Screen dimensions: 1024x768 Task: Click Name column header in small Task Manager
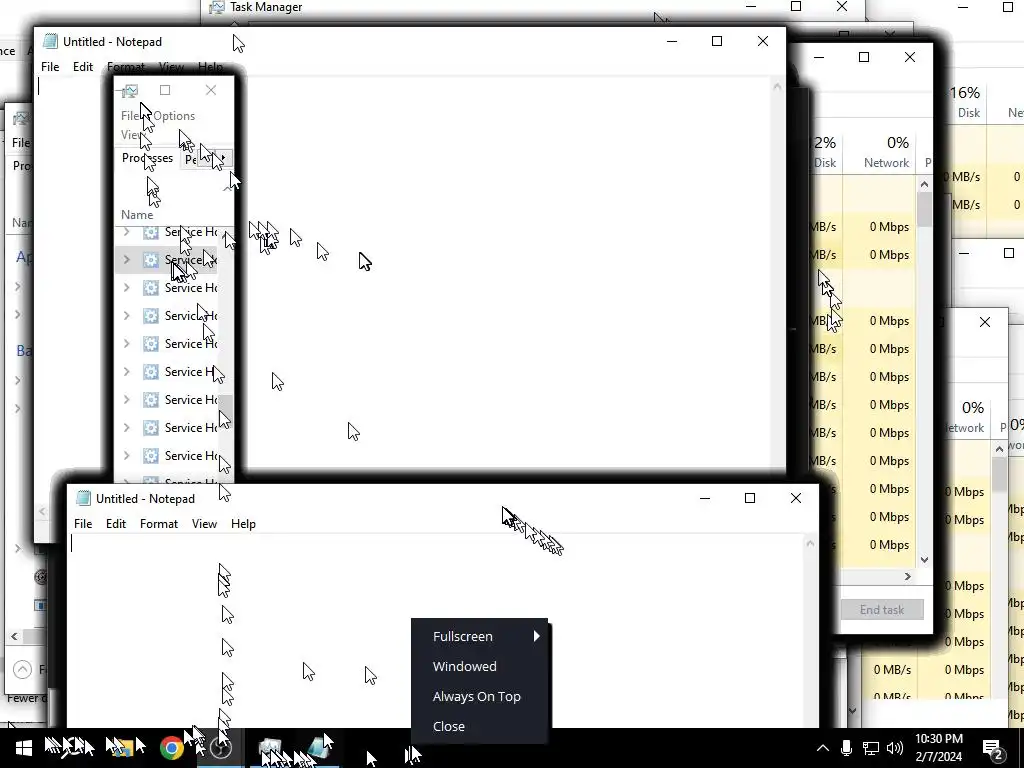[137, 215]
